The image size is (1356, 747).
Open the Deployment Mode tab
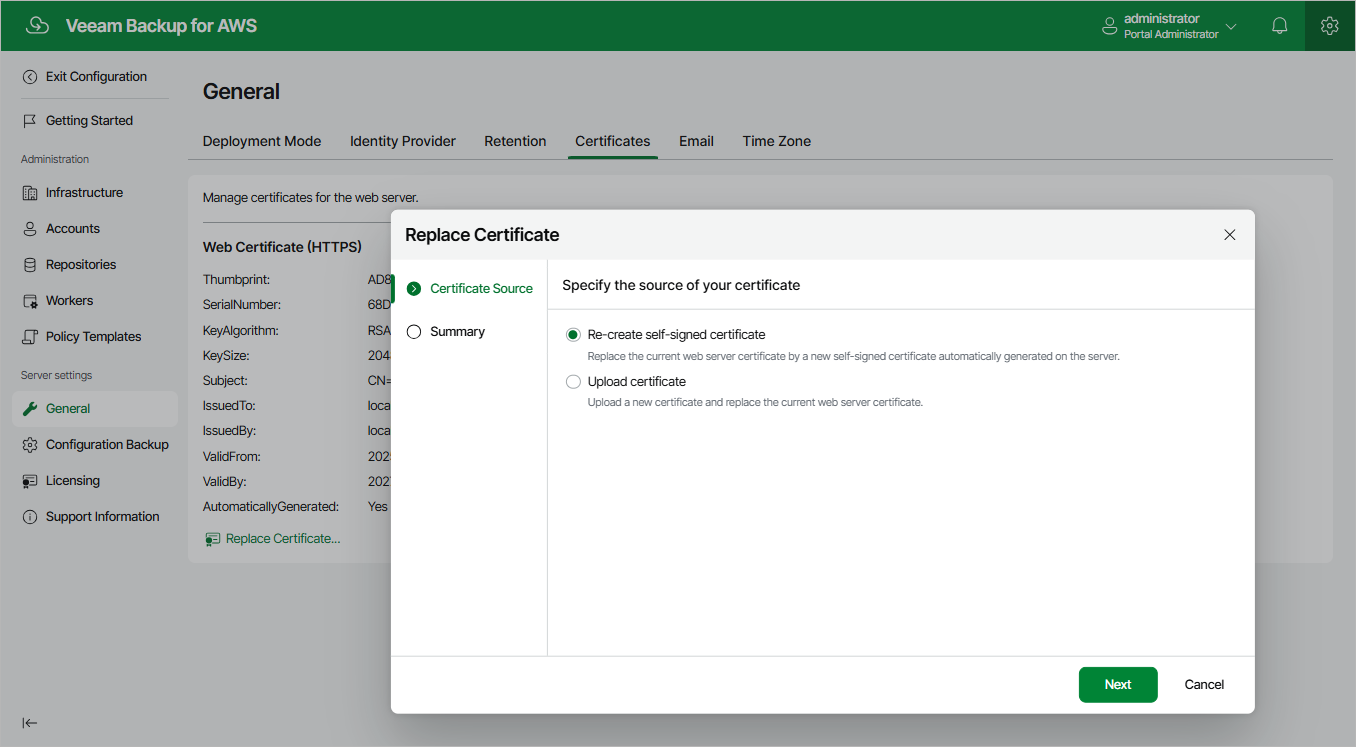[x=262, y=141]
